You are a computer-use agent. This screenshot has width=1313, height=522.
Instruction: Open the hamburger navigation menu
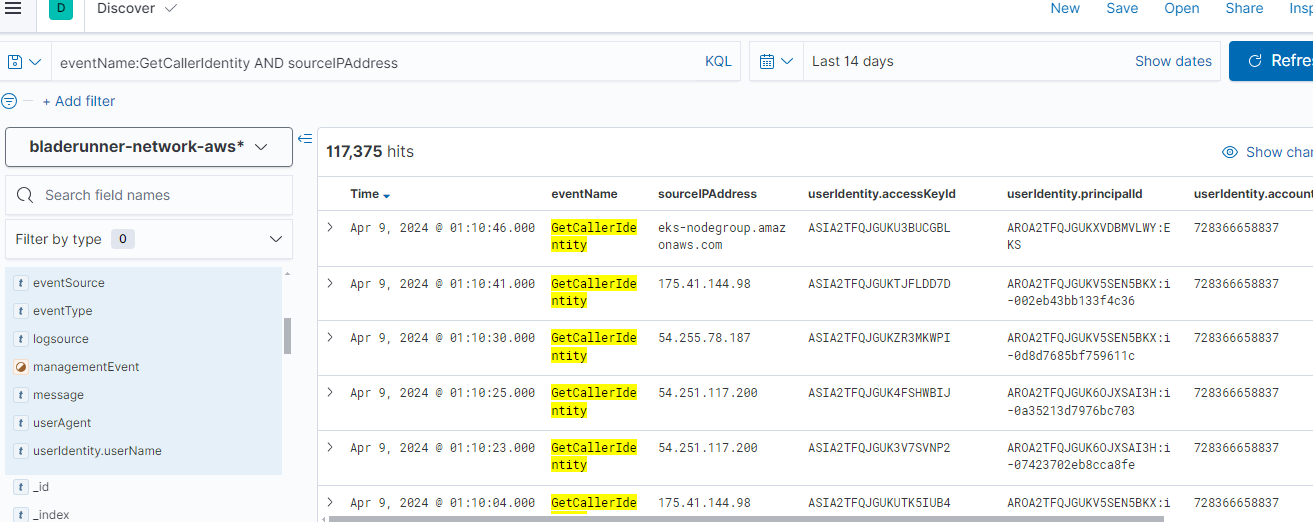tap(13, 8)
